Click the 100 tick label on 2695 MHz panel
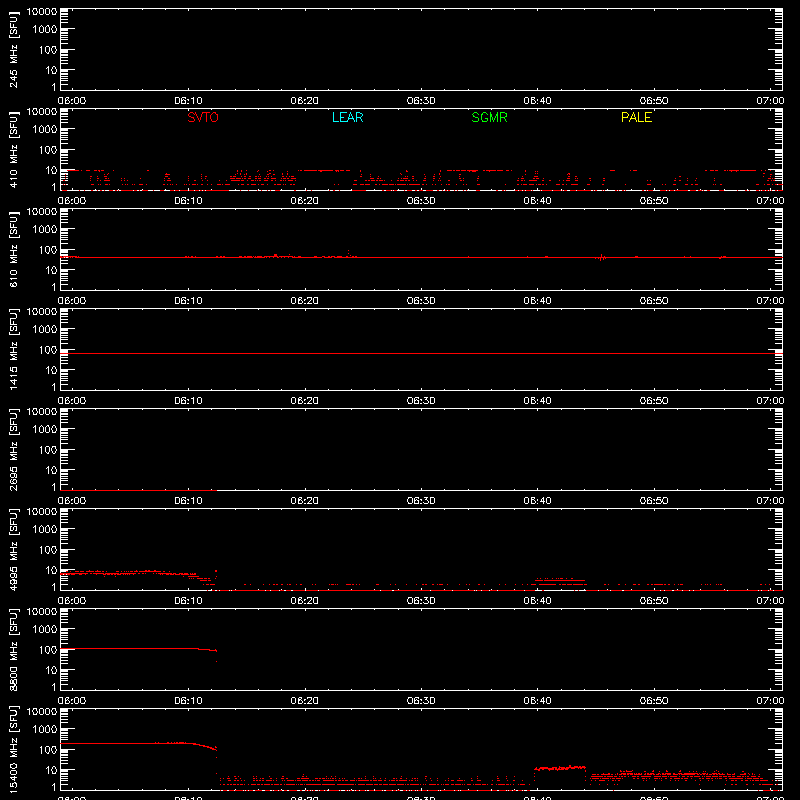This screenshot has height=800, width=800. 47,450
